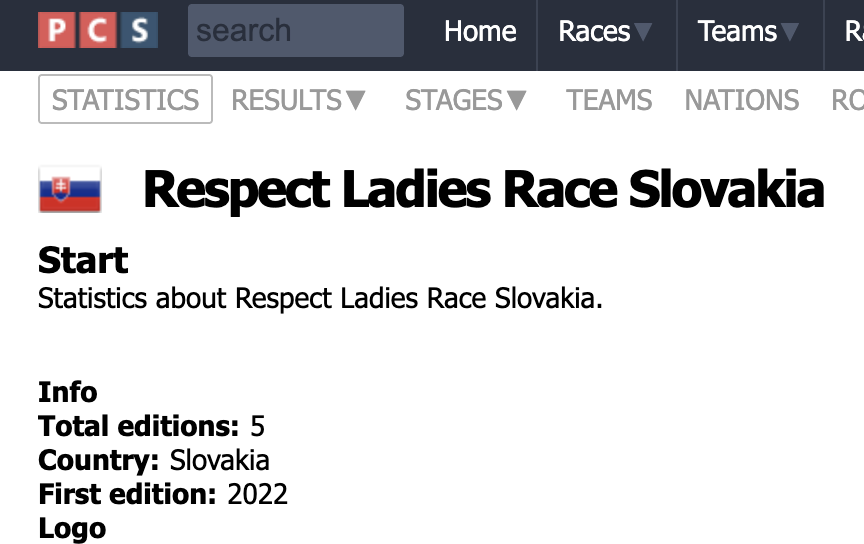Screen dimensions: 864x544
Task: Switch to the gray TEAMS tab
Action: coord(609,100)
